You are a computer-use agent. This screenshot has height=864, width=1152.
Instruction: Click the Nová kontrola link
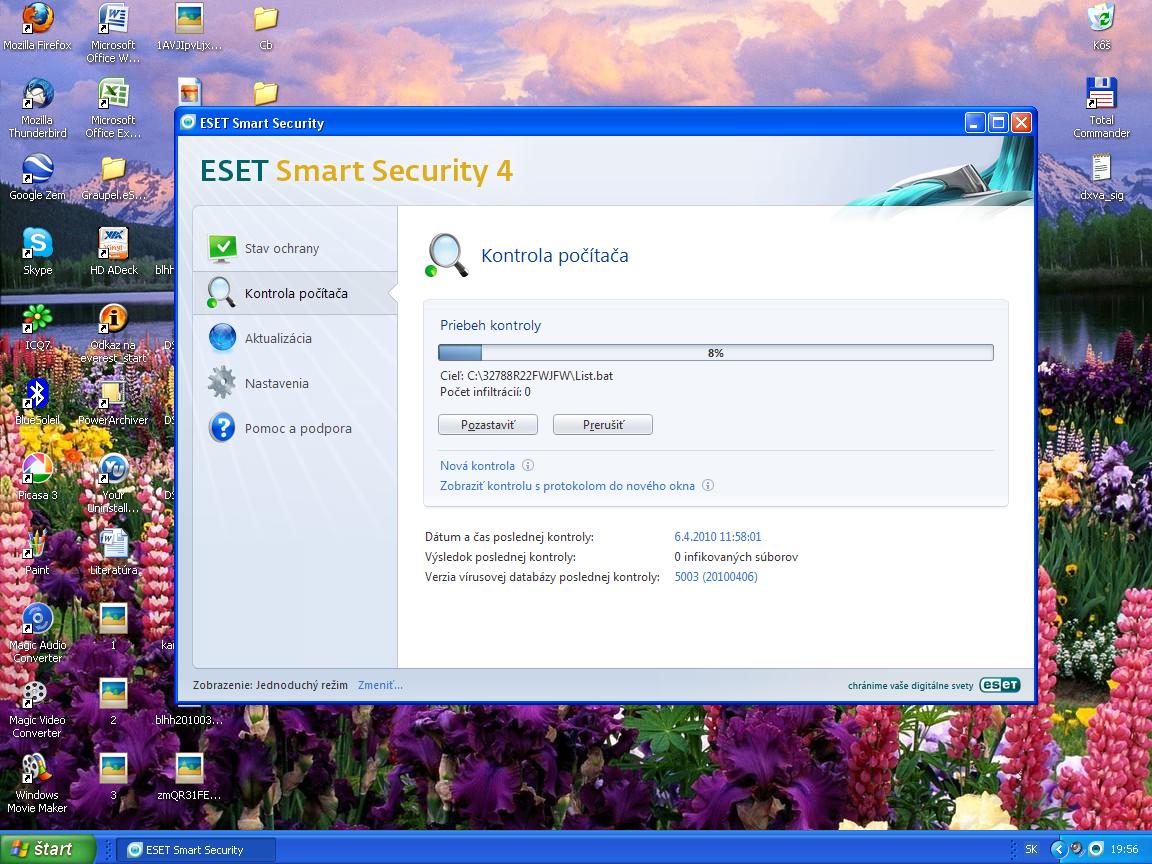tap(477, 466)
